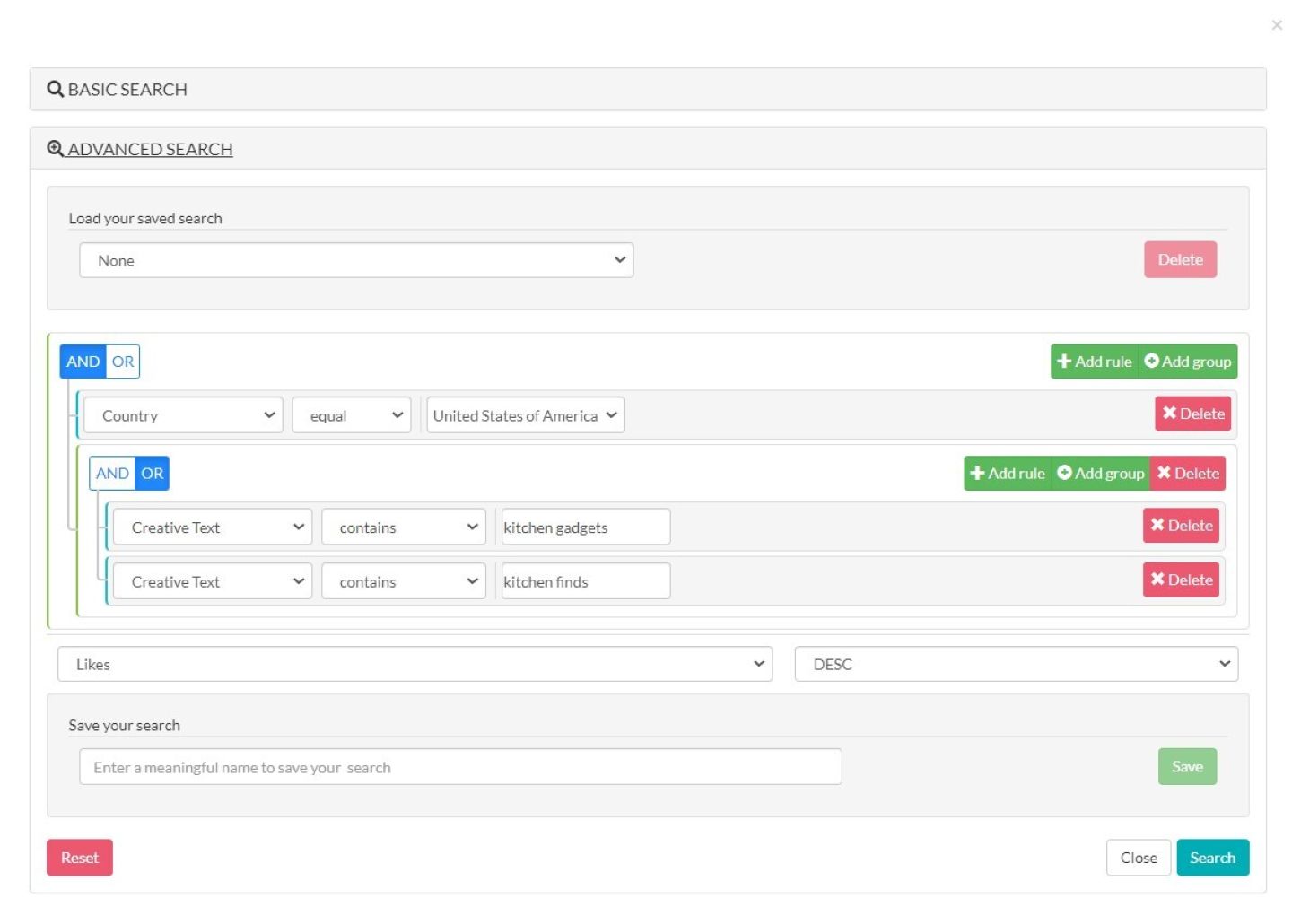Select OR toggle in the nested group
Image resolution: width=1292 pixels, height=924 pixels.
(153, 474)
